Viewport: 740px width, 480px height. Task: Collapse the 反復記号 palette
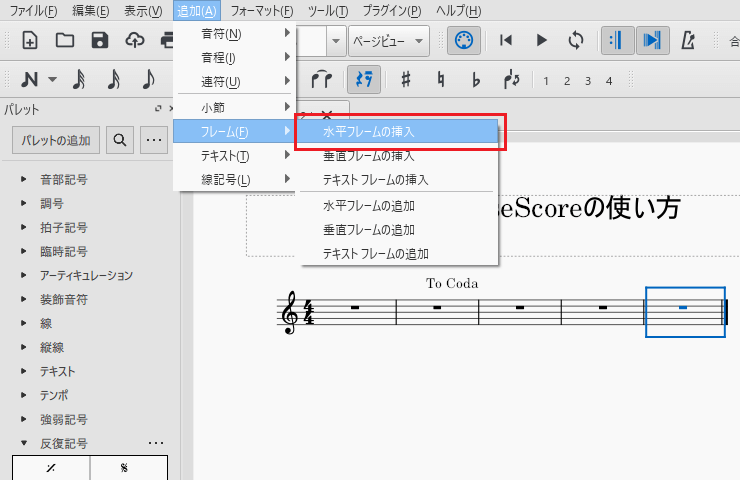pyautogui.click(x=24, y=443)
